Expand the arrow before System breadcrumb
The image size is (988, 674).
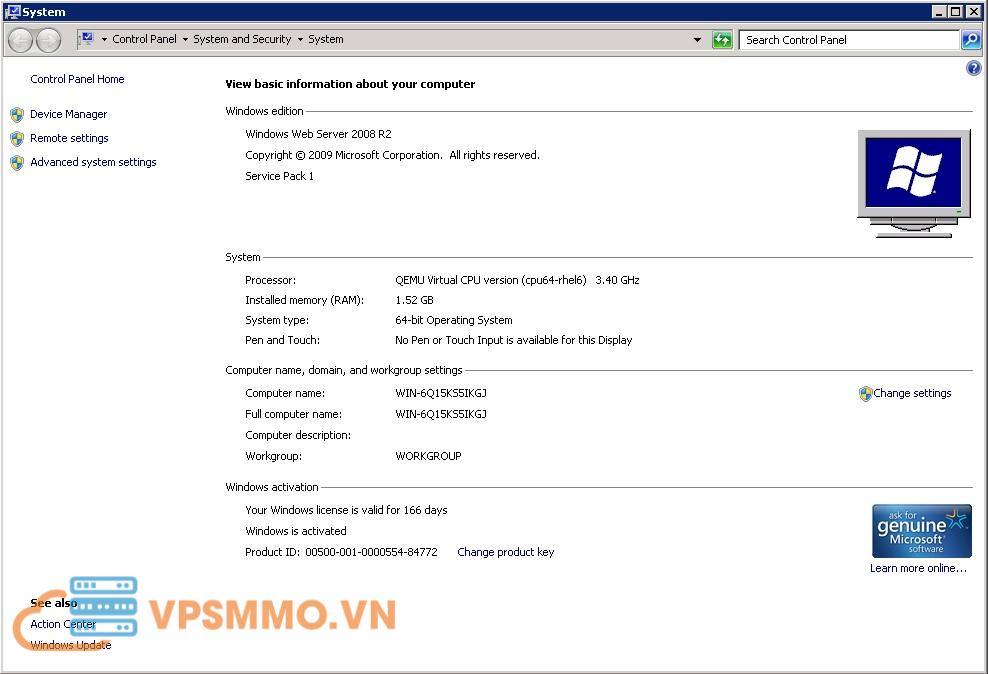click(x=300, y=40)
